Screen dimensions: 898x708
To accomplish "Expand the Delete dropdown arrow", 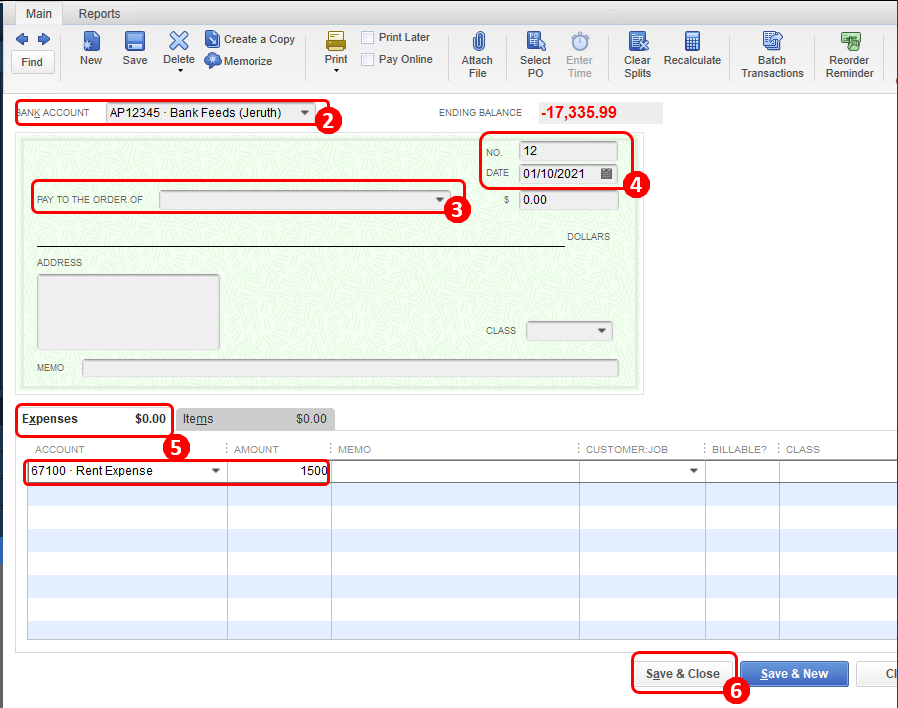I will point(180,70).
